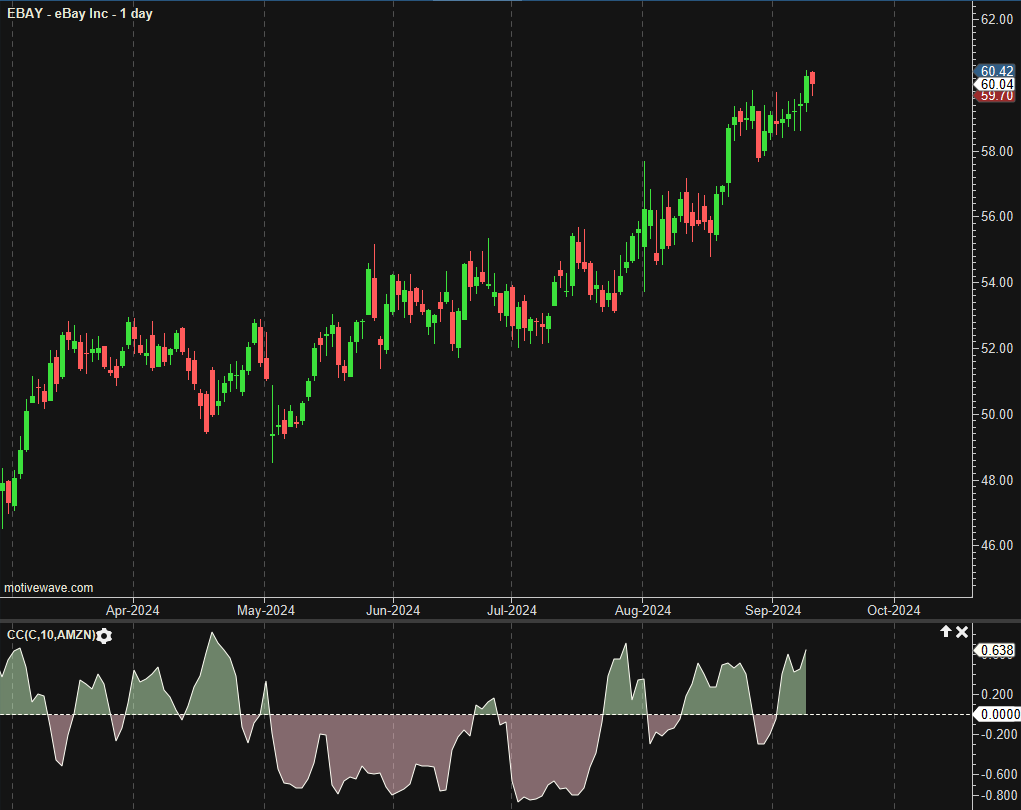Click the CC(C,10,AMZN) study label

[x=50, y=635]
